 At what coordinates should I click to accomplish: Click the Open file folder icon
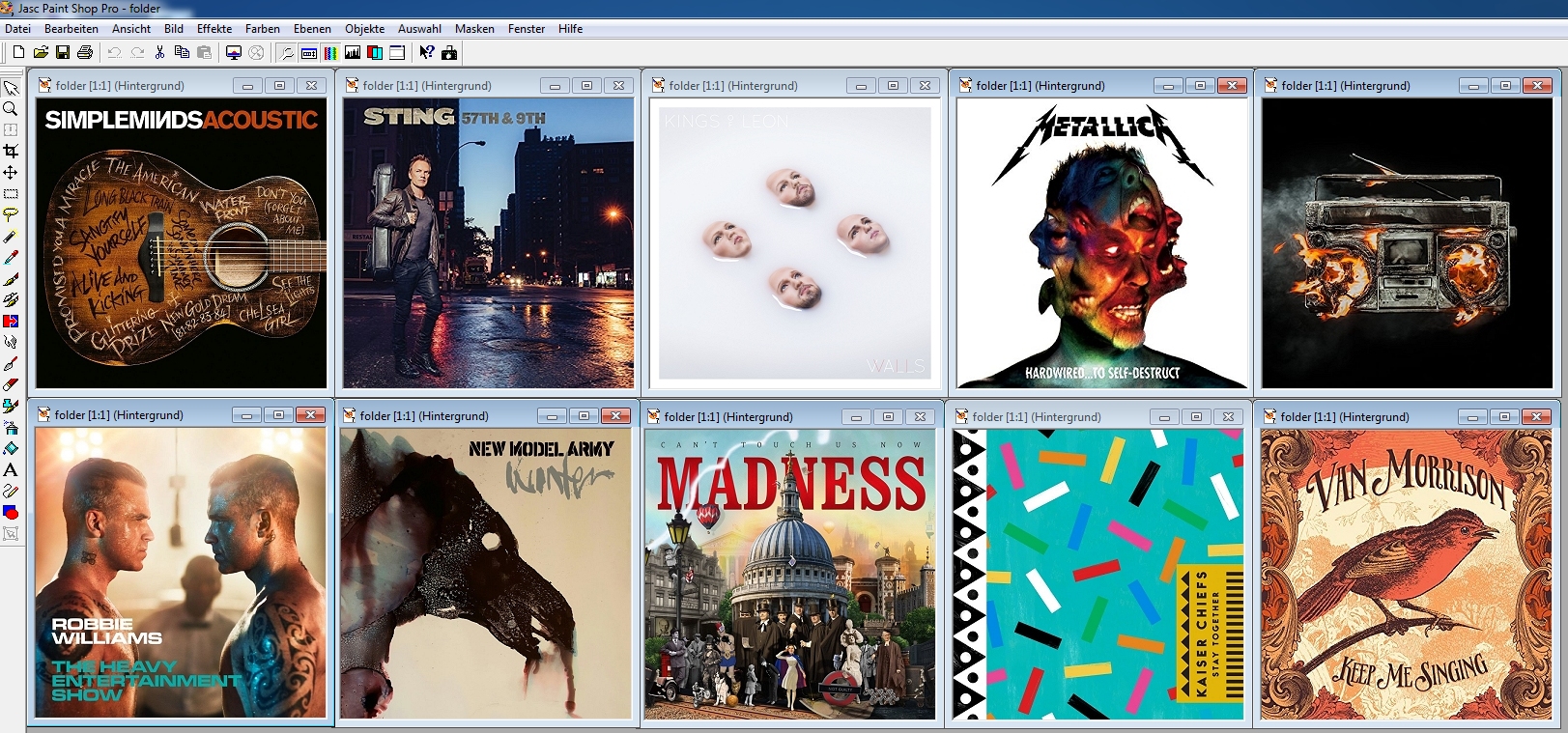click(41, 52)
